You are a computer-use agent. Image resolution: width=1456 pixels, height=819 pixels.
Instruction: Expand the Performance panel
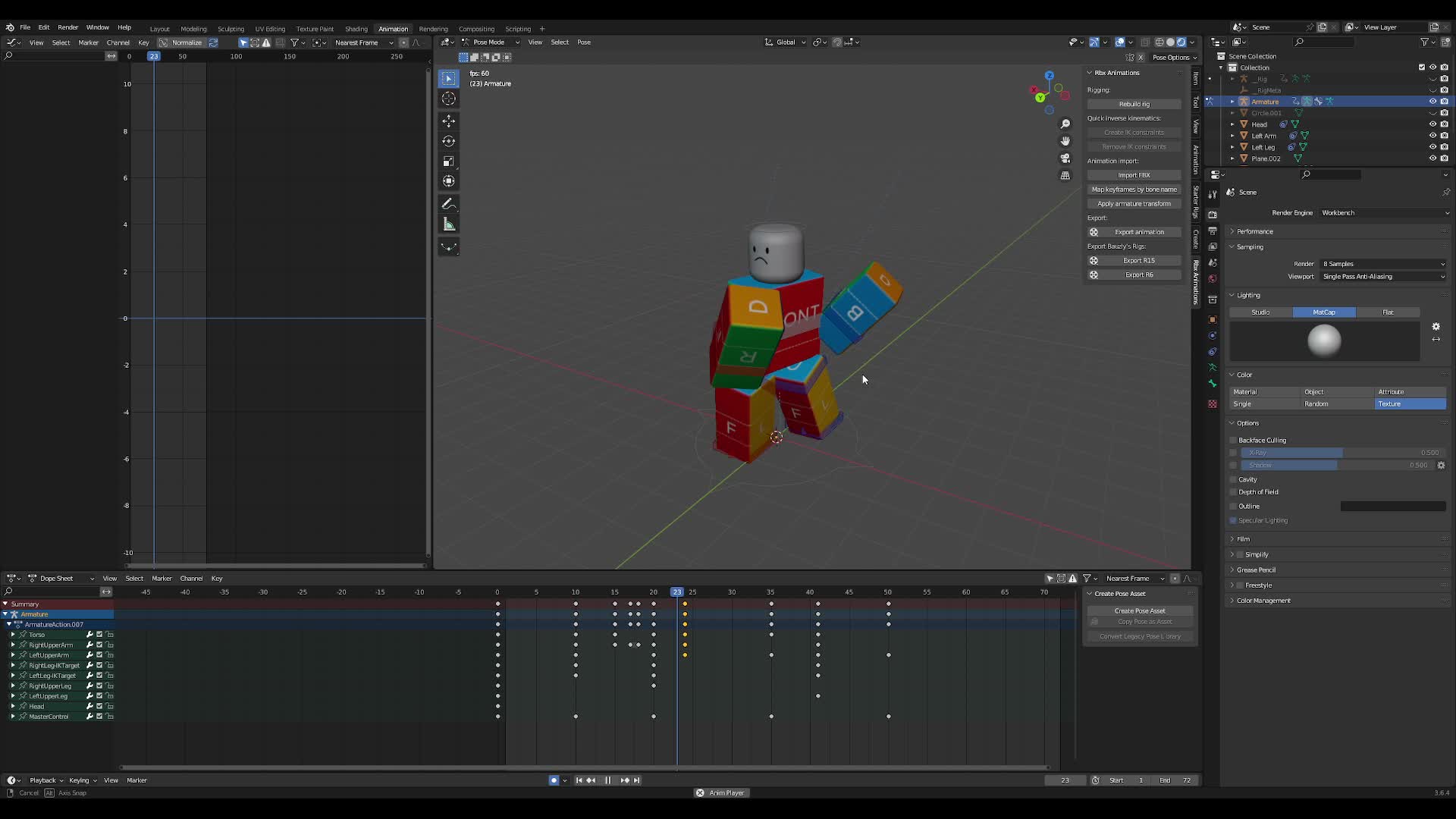click(1255, 231)
